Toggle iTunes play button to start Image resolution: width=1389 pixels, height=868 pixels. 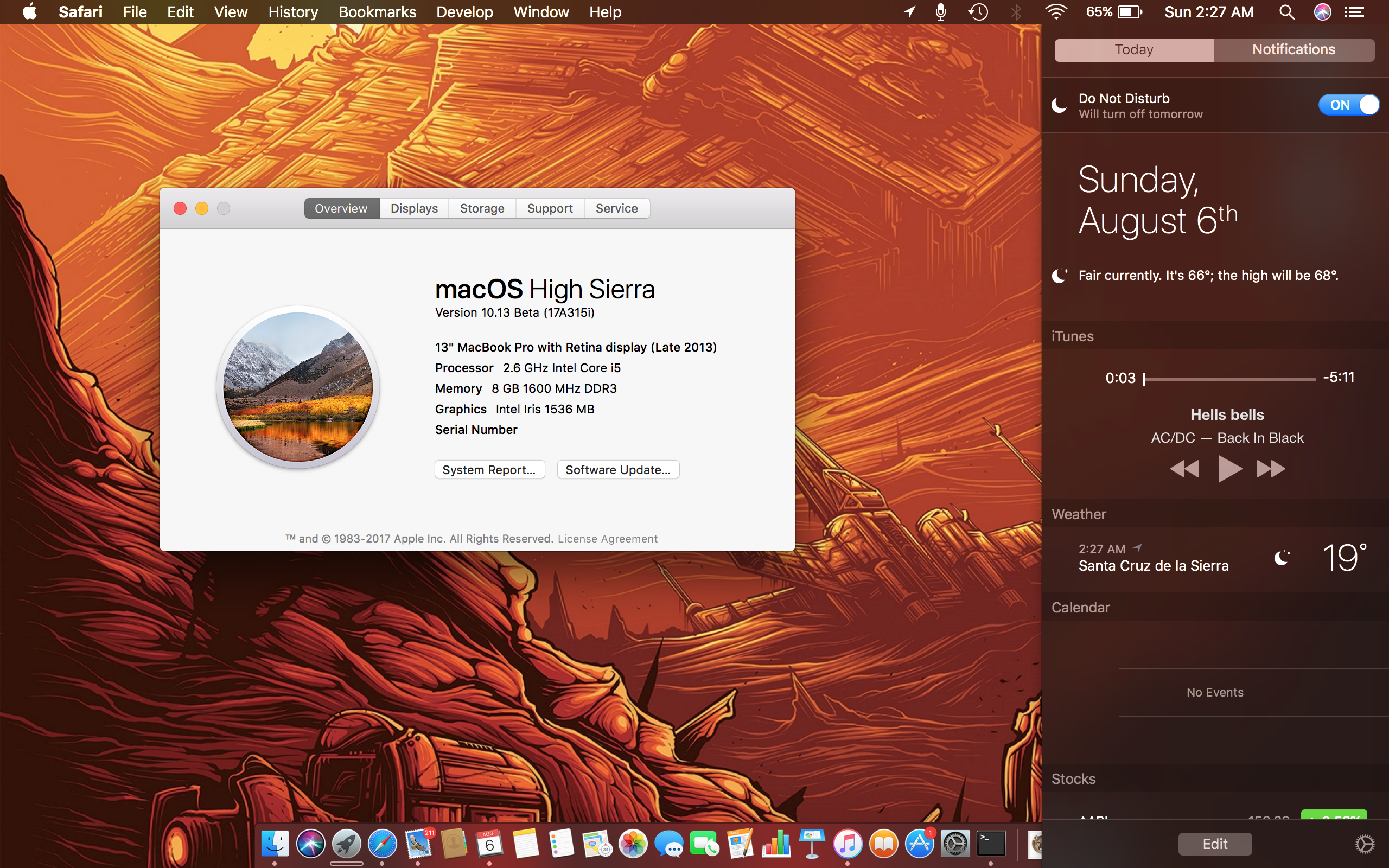pyautogui.click(x=1227, y=468)
